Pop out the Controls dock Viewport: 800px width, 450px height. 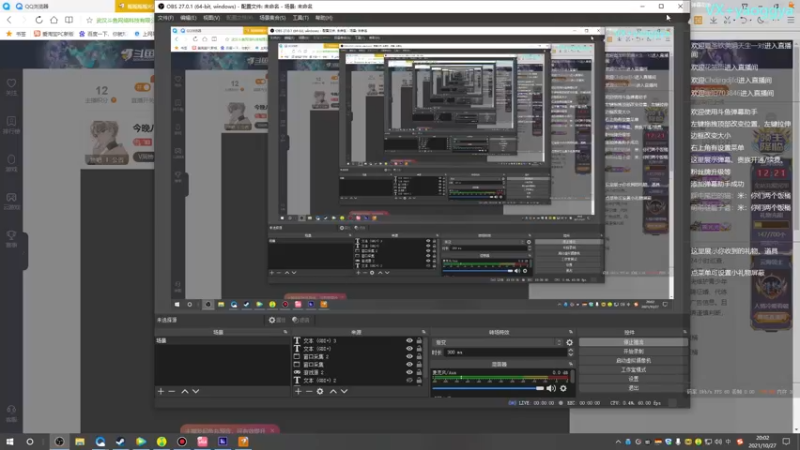[685, 332]
